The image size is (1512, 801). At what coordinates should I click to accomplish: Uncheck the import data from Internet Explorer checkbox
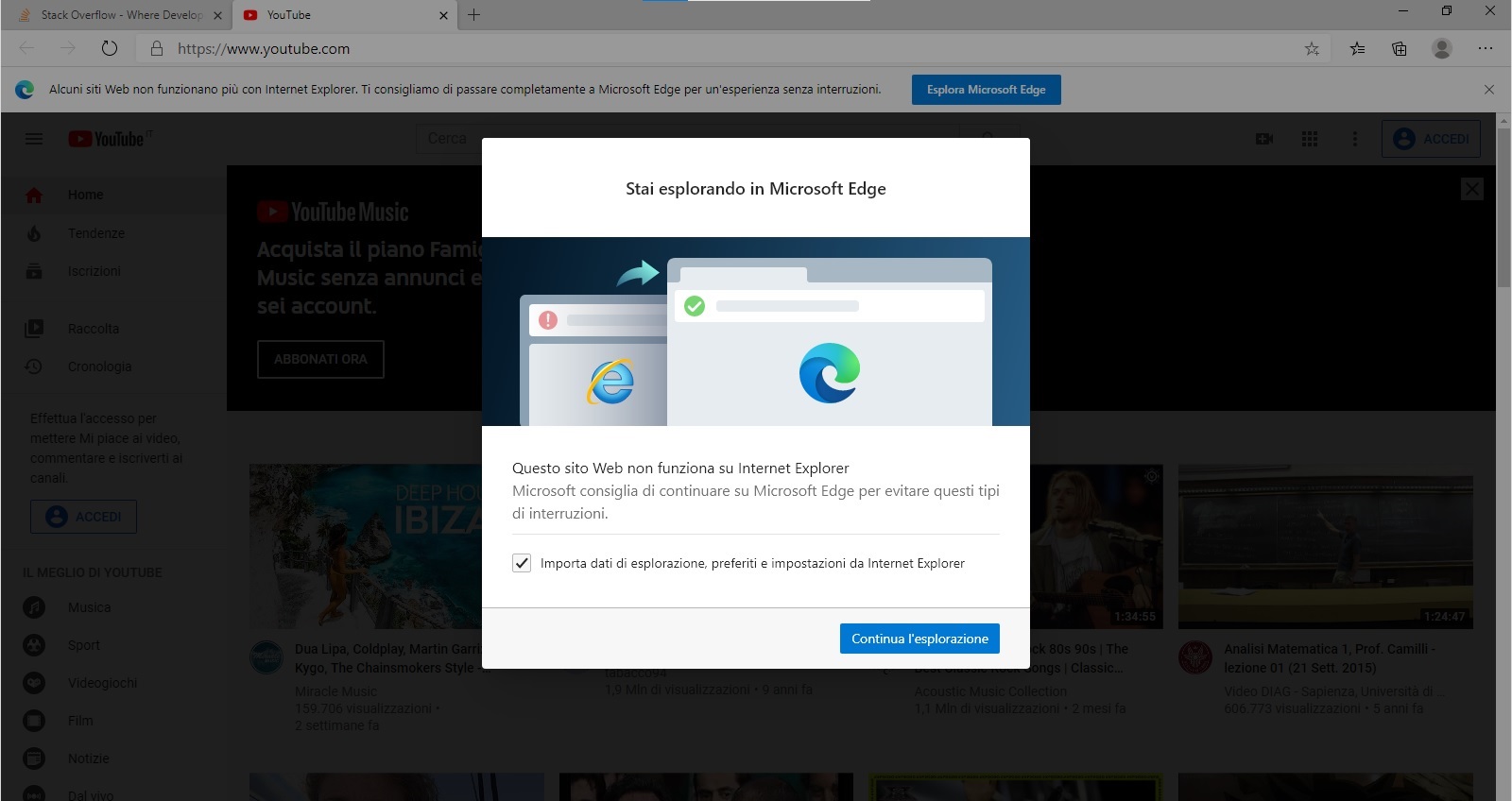[522, 563]
